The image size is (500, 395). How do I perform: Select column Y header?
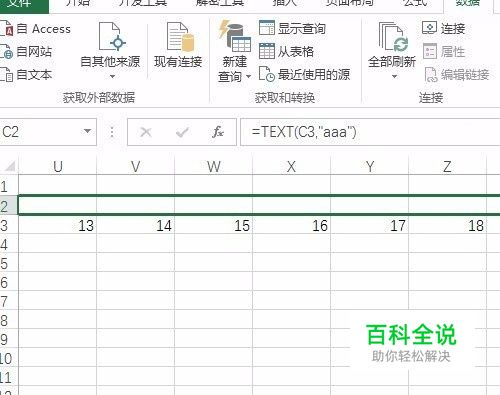coord(370,166)
